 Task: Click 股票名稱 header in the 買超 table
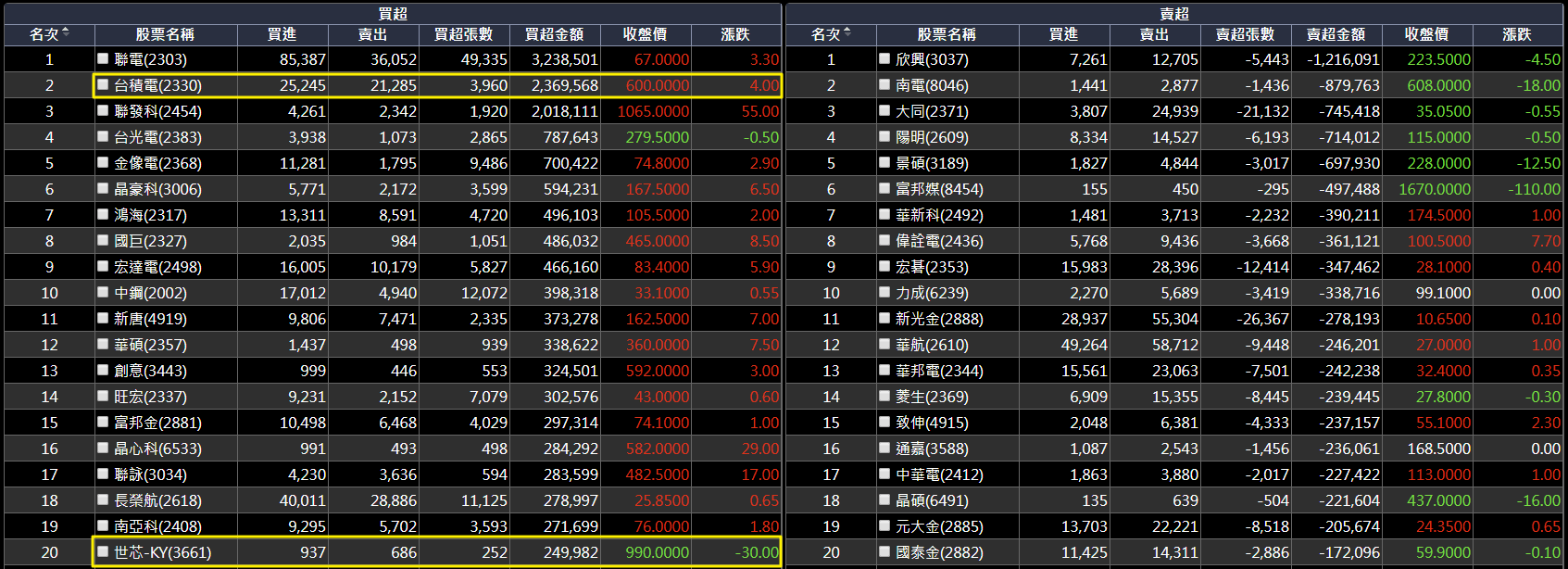point(165,34)
